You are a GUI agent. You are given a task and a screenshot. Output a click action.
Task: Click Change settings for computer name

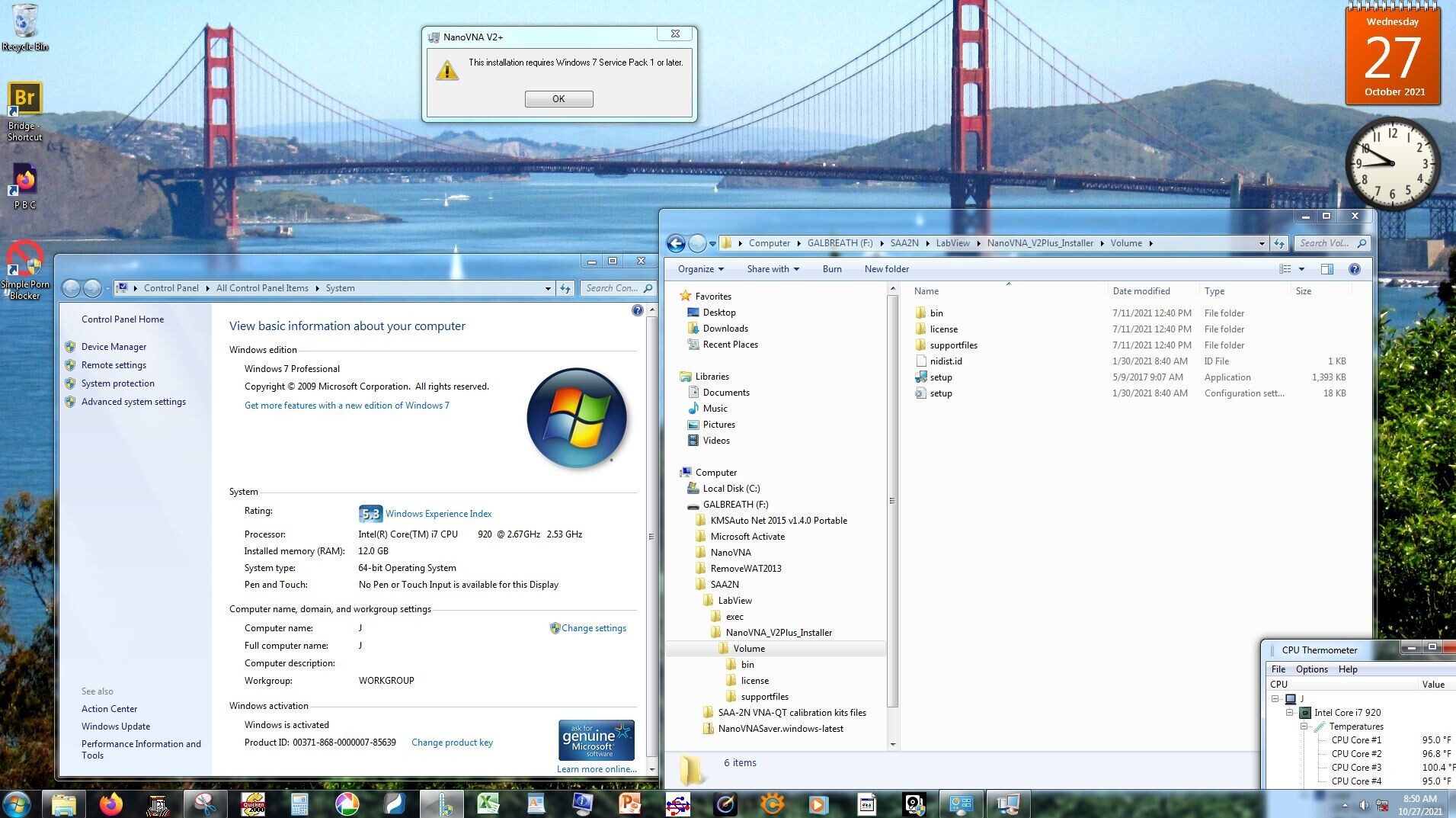594,628
